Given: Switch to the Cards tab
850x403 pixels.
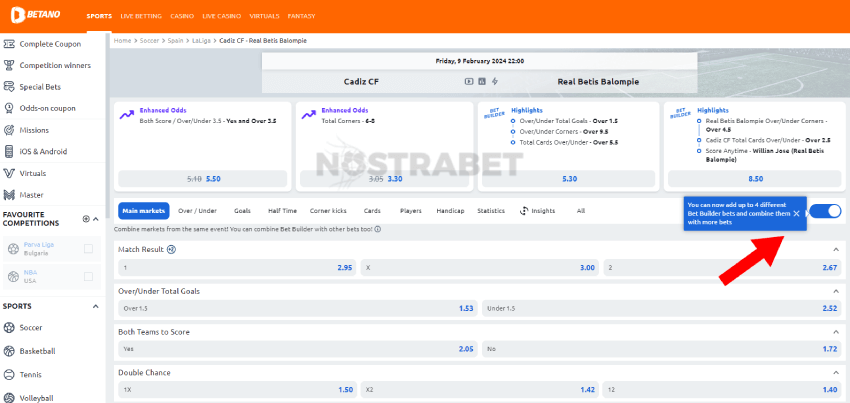Looking at the screenshot, I should 372,211.
